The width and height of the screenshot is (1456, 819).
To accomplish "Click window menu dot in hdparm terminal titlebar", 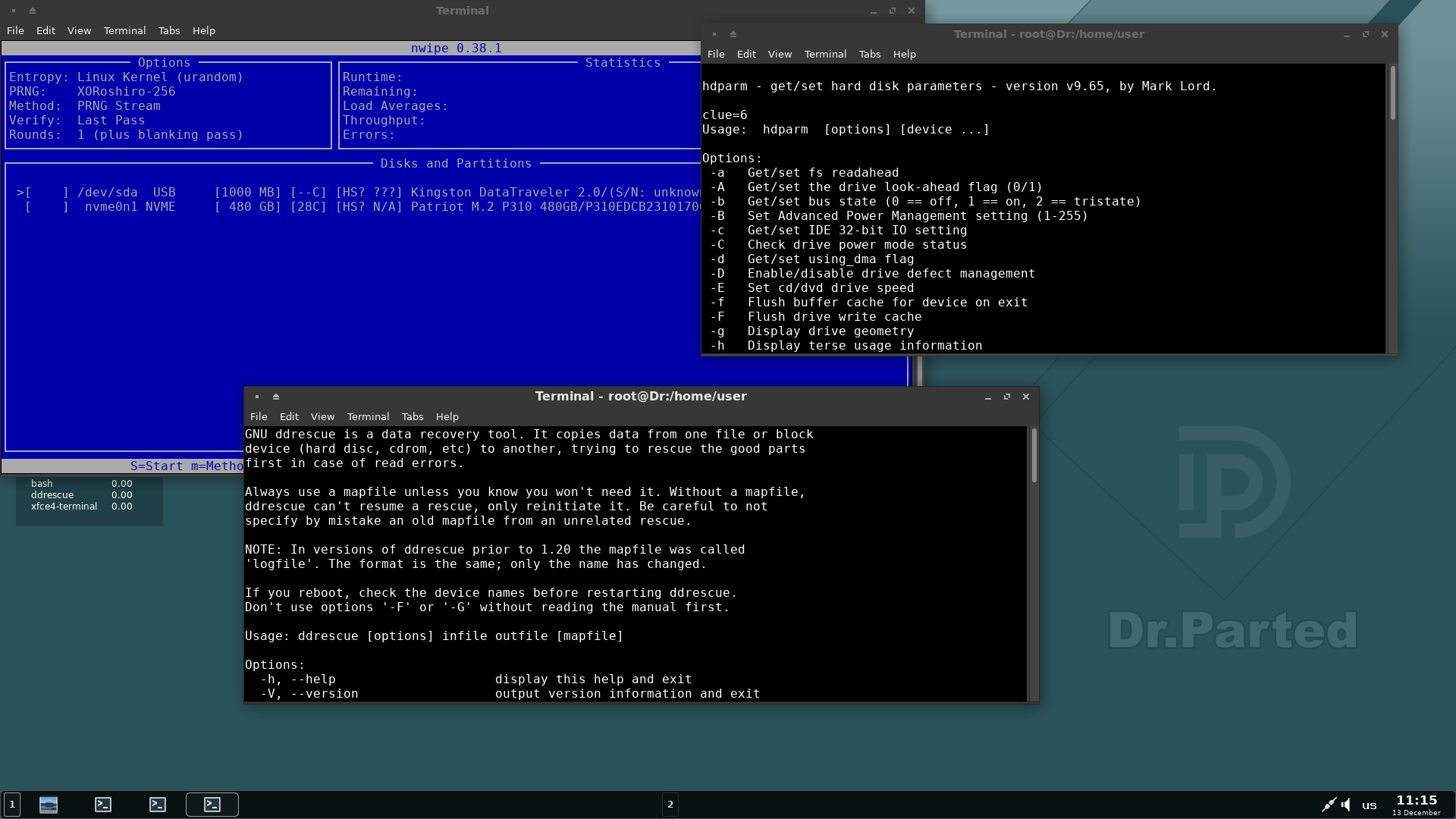I will point(714,34).
